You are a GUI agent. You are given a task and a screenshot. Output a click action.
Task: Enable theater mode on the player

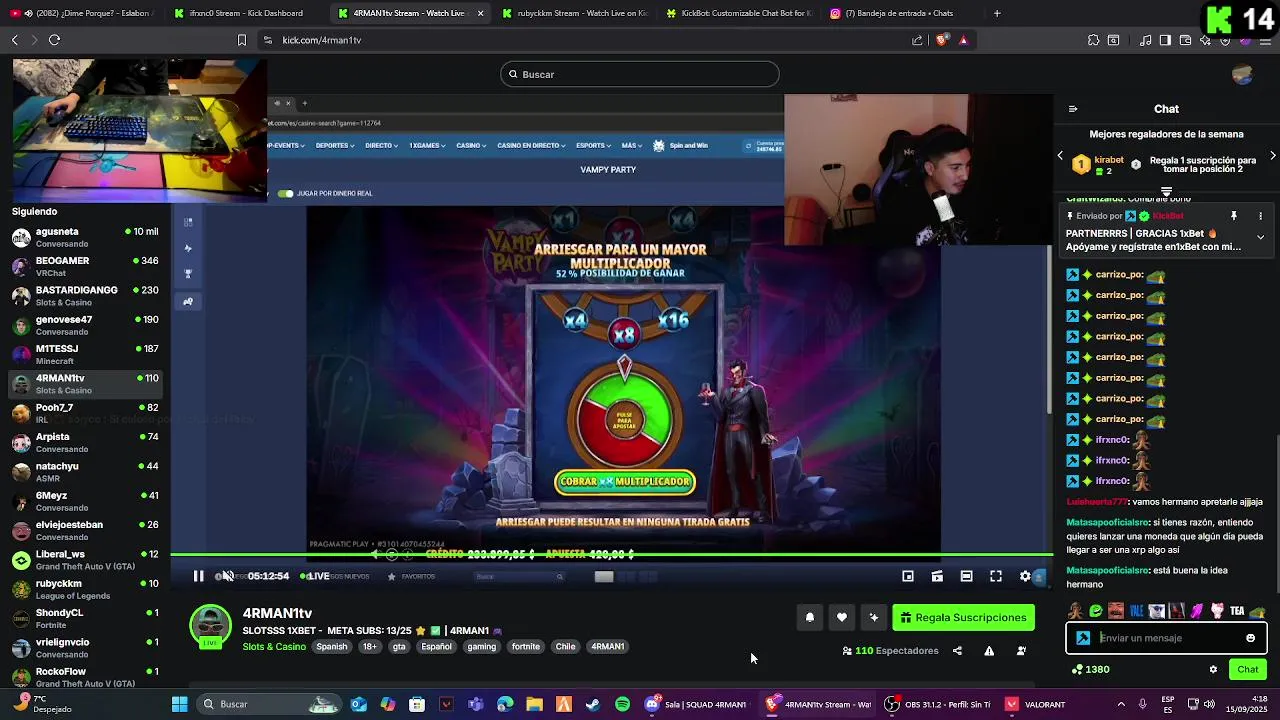tap(966, 576)
